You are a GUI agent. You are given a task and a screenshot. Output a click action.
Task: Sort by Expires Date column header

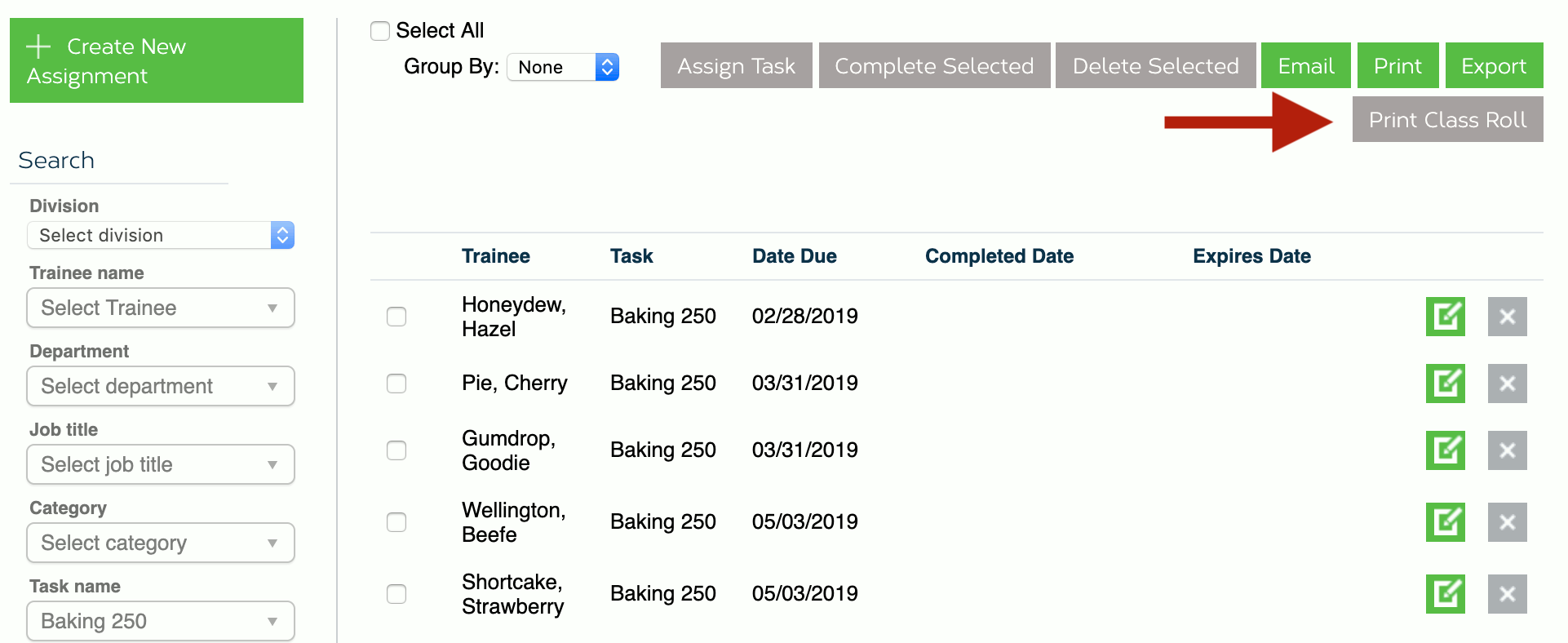click(1251, 256)
